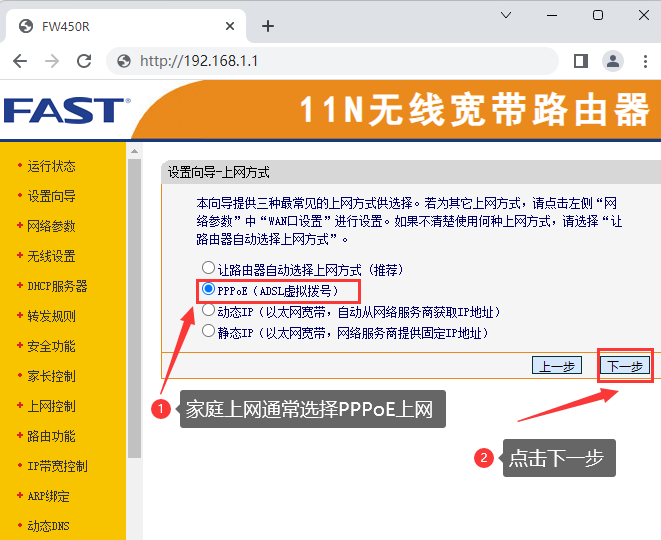
Task: Maximize the browser window
Action: click(598, 16)
